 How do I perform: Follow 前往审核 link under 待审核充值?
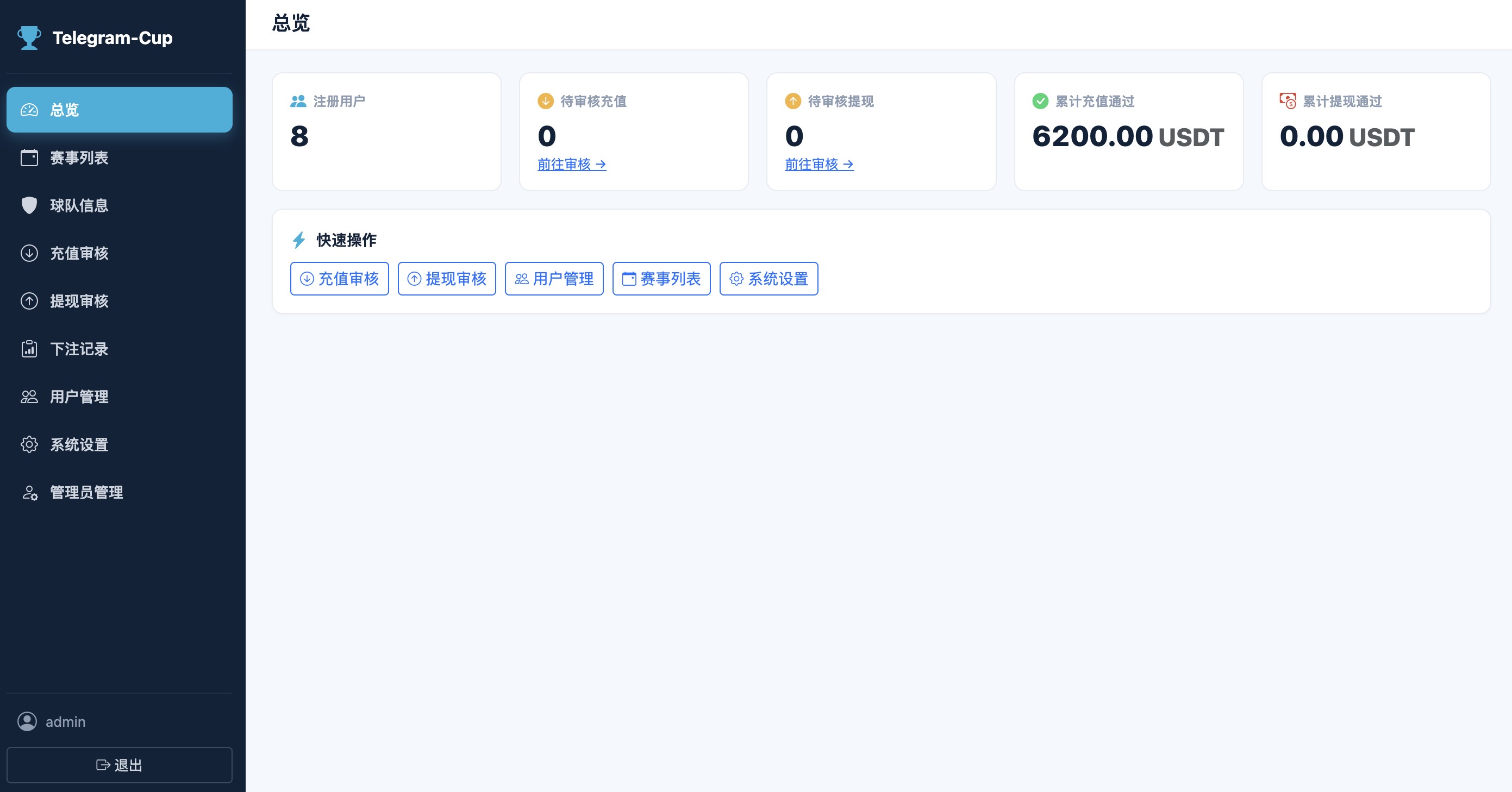pyautogui.click(x=572, y=164)
